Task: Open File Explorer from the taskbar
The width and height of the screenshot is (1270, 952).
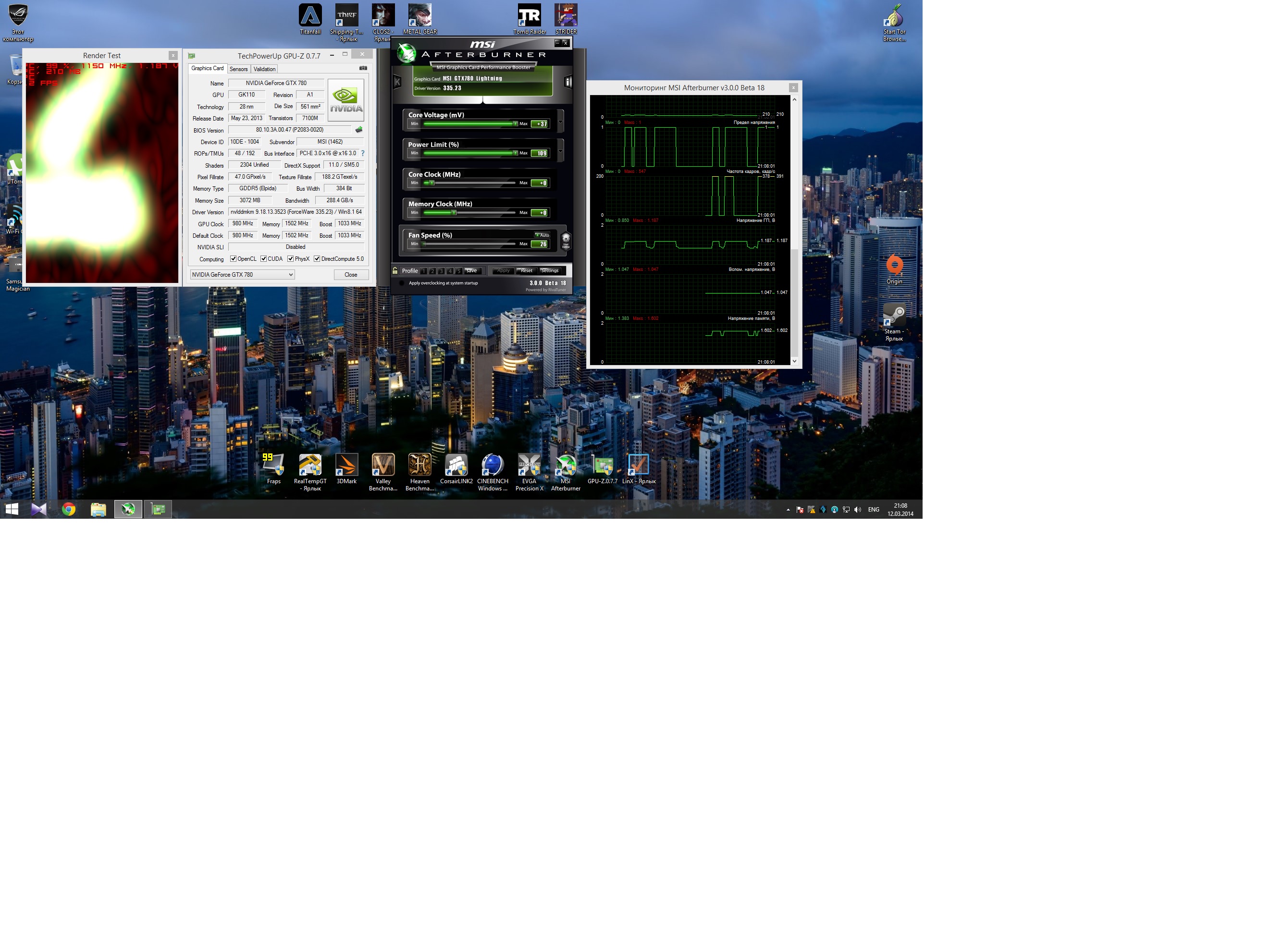Action: click(98, 509)
